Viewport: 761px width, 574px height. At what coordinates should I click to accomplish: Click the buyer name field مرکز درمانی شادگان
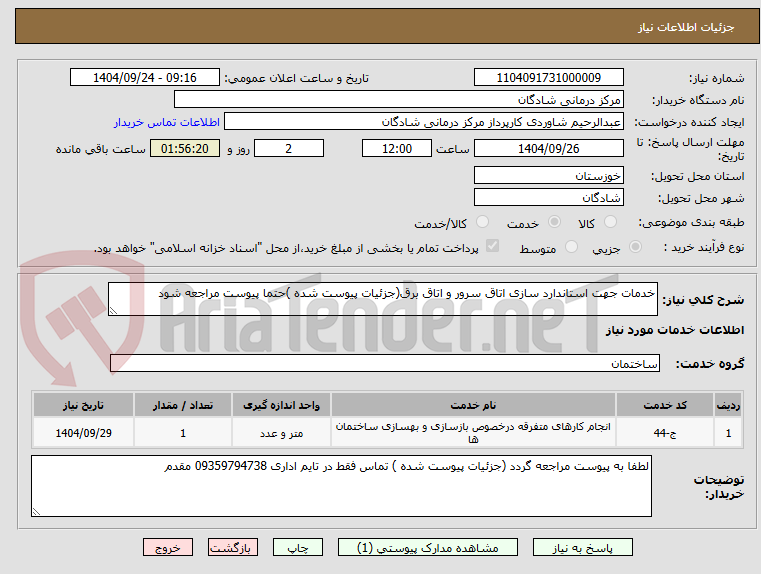[x=398, y=100]
